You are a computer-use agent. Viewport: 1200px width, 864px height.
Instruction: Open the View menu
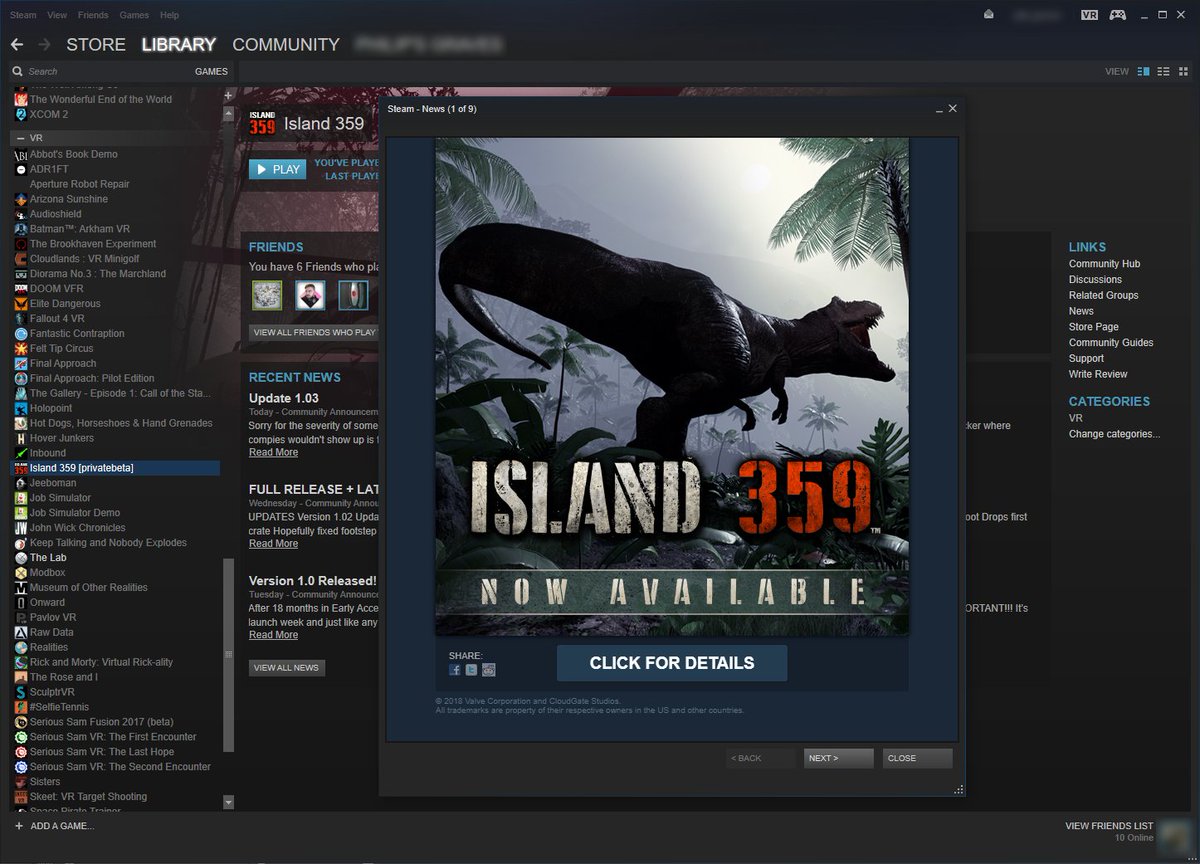point(57,15)
